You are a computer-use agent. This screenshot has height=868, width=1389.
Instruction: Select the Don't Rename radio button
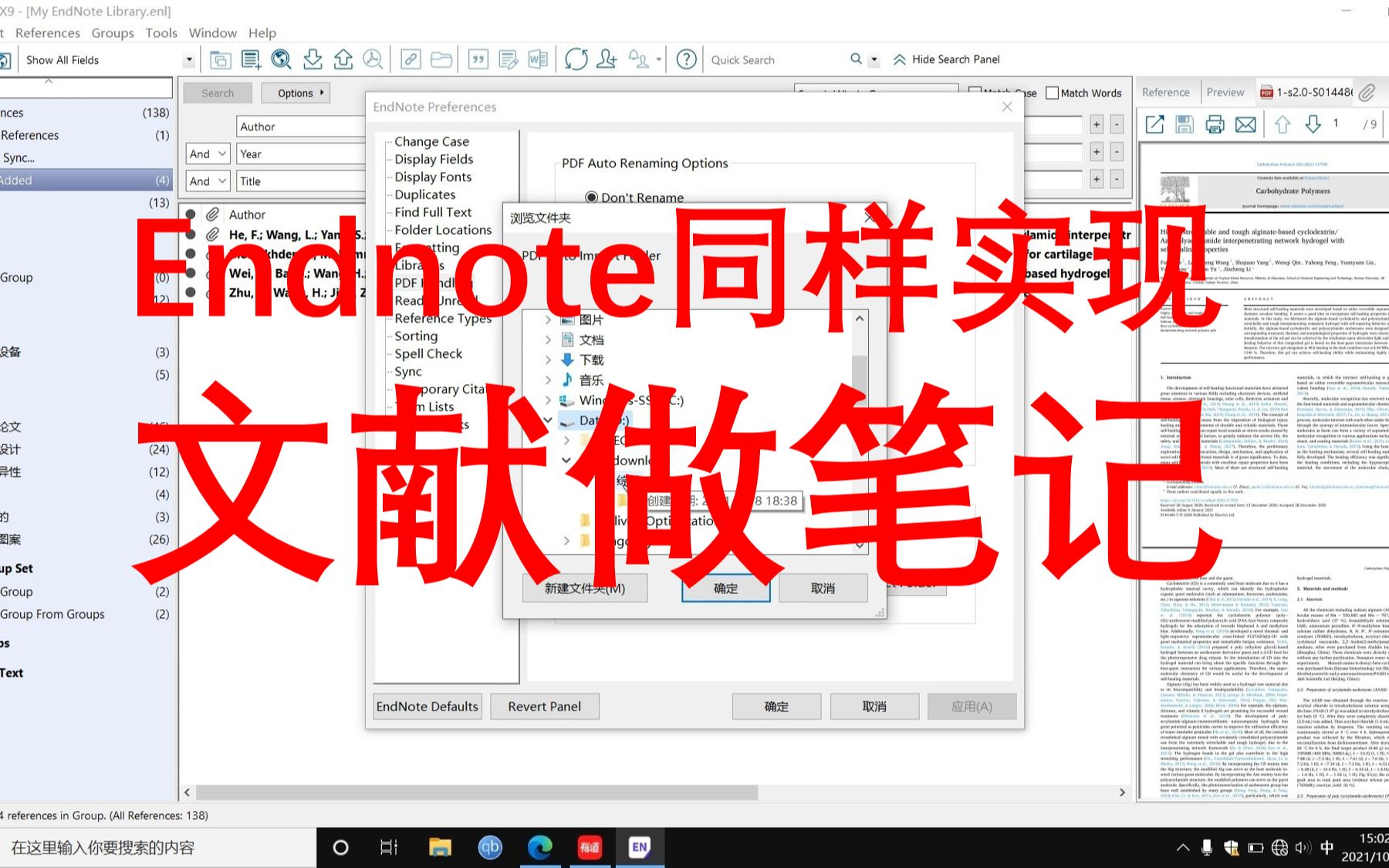591,197
